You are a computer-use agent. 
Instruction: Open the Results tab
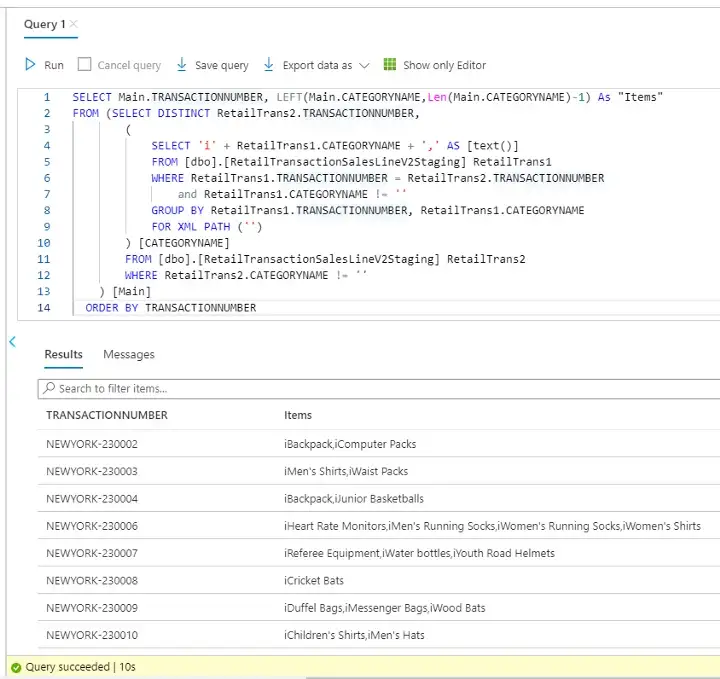(x=63, y=354)
